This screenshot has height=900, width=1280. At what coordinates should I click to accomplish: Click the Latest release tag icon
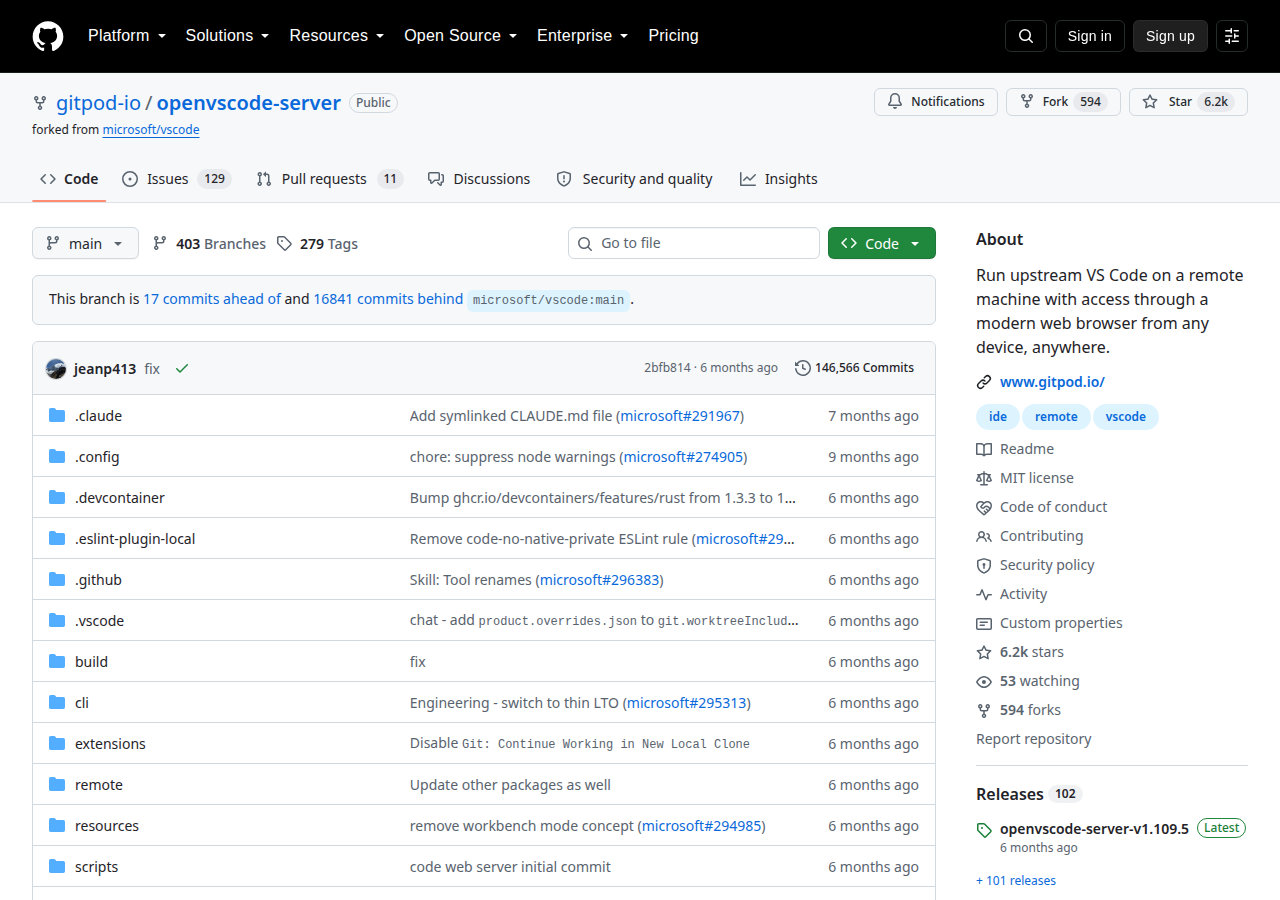point(984,830)
